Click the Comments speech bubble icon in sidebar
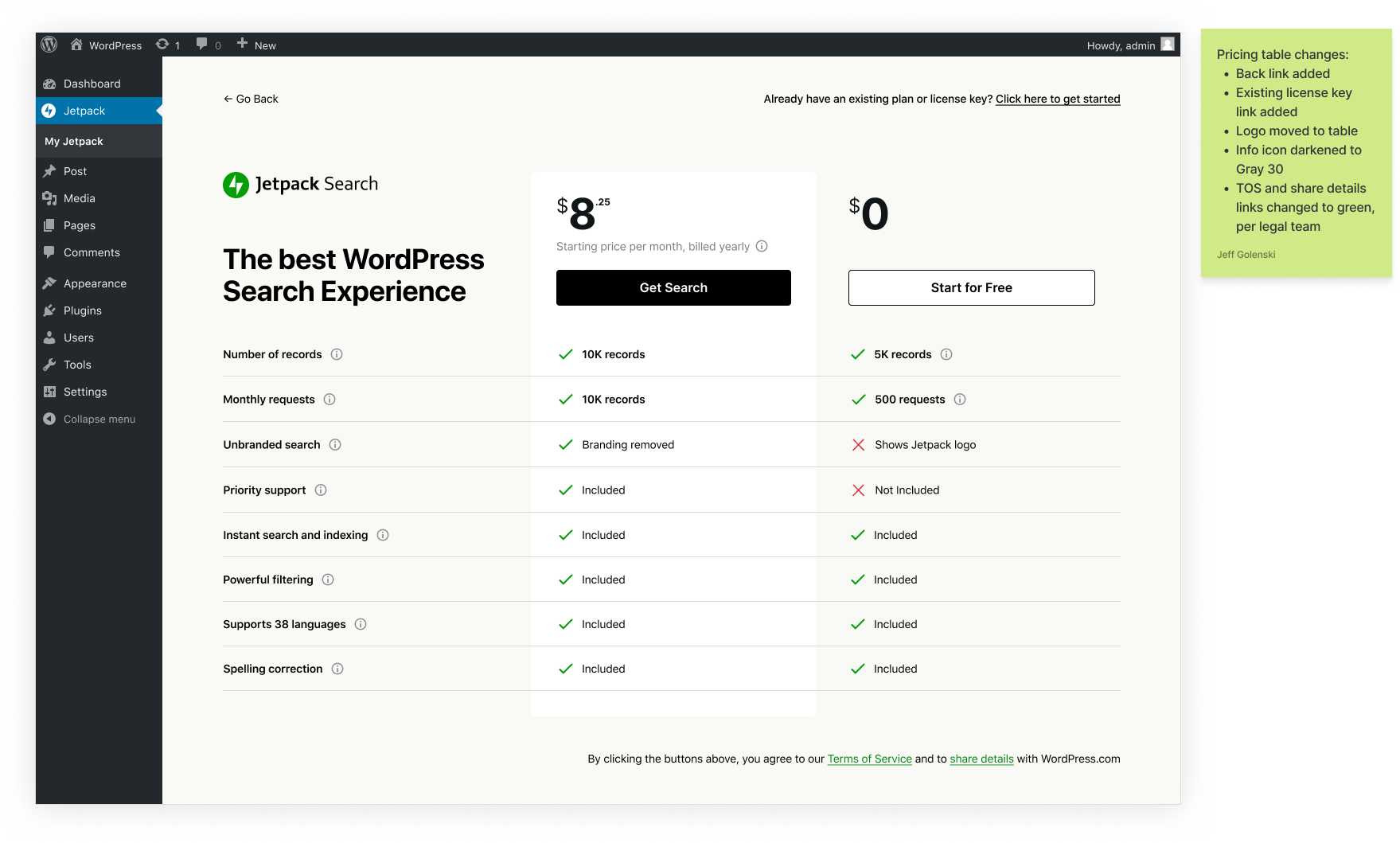Screen dimensions: 1400x843 49,252
